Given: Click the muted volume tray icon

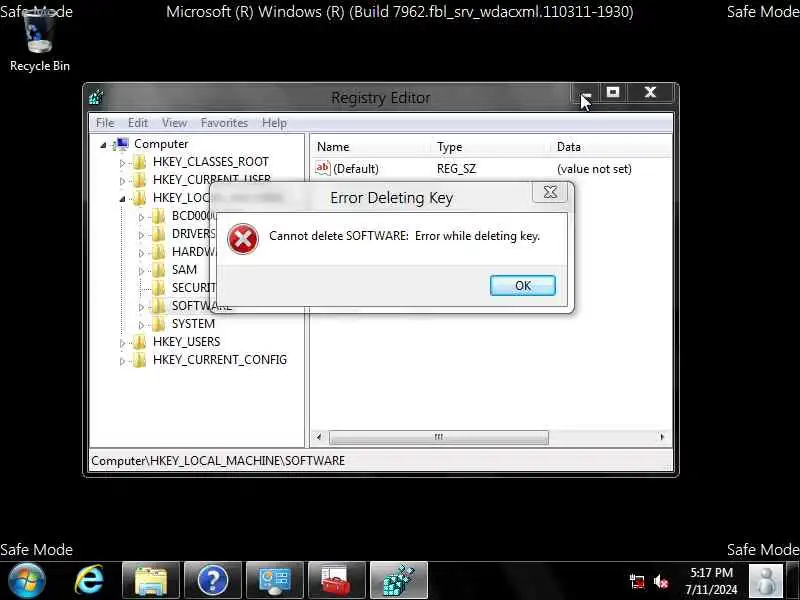Looking at the screenshot, I should click(661, 581).
